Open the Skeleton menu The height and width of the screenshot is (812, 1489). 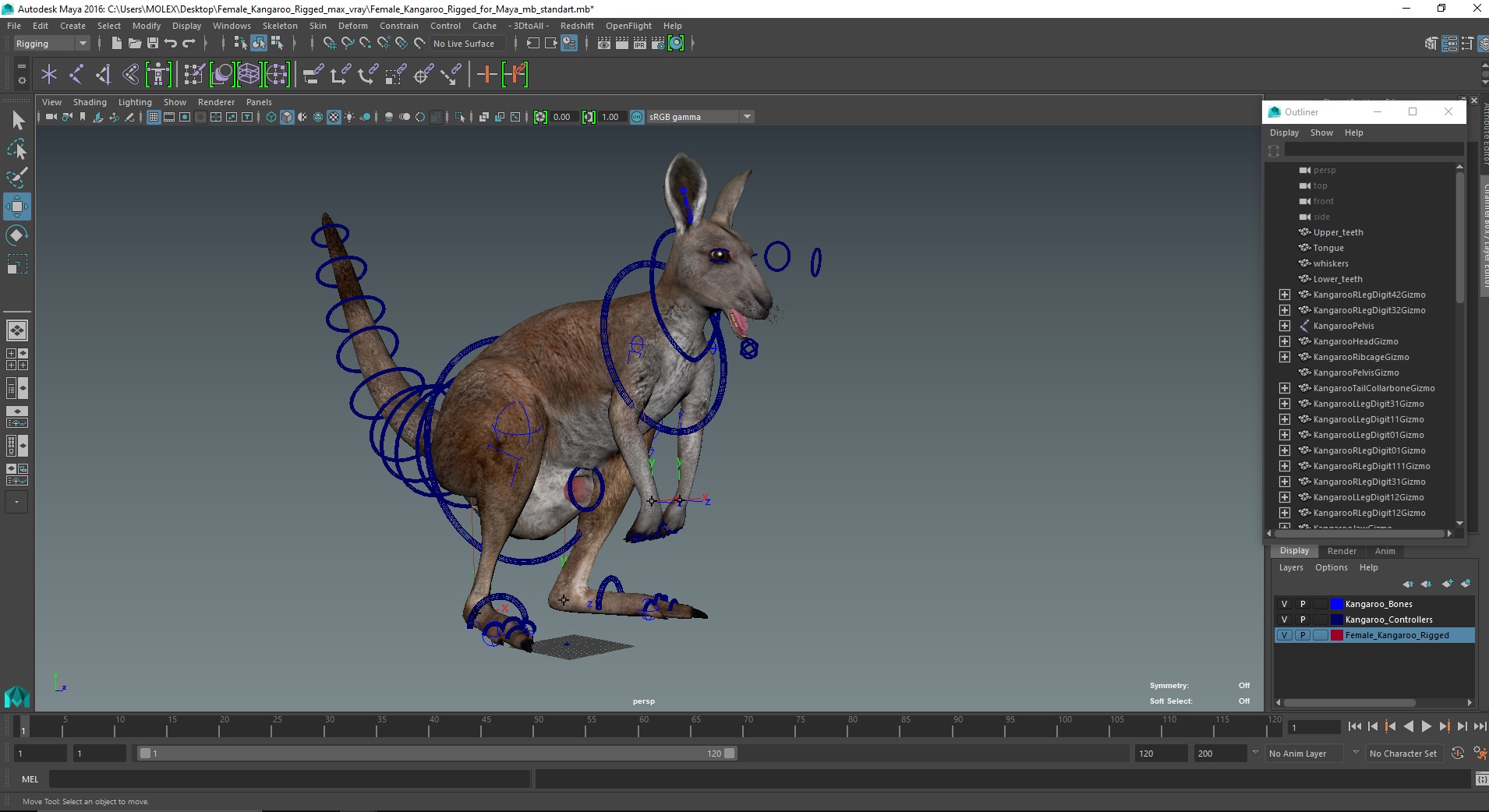coord(280,26)
